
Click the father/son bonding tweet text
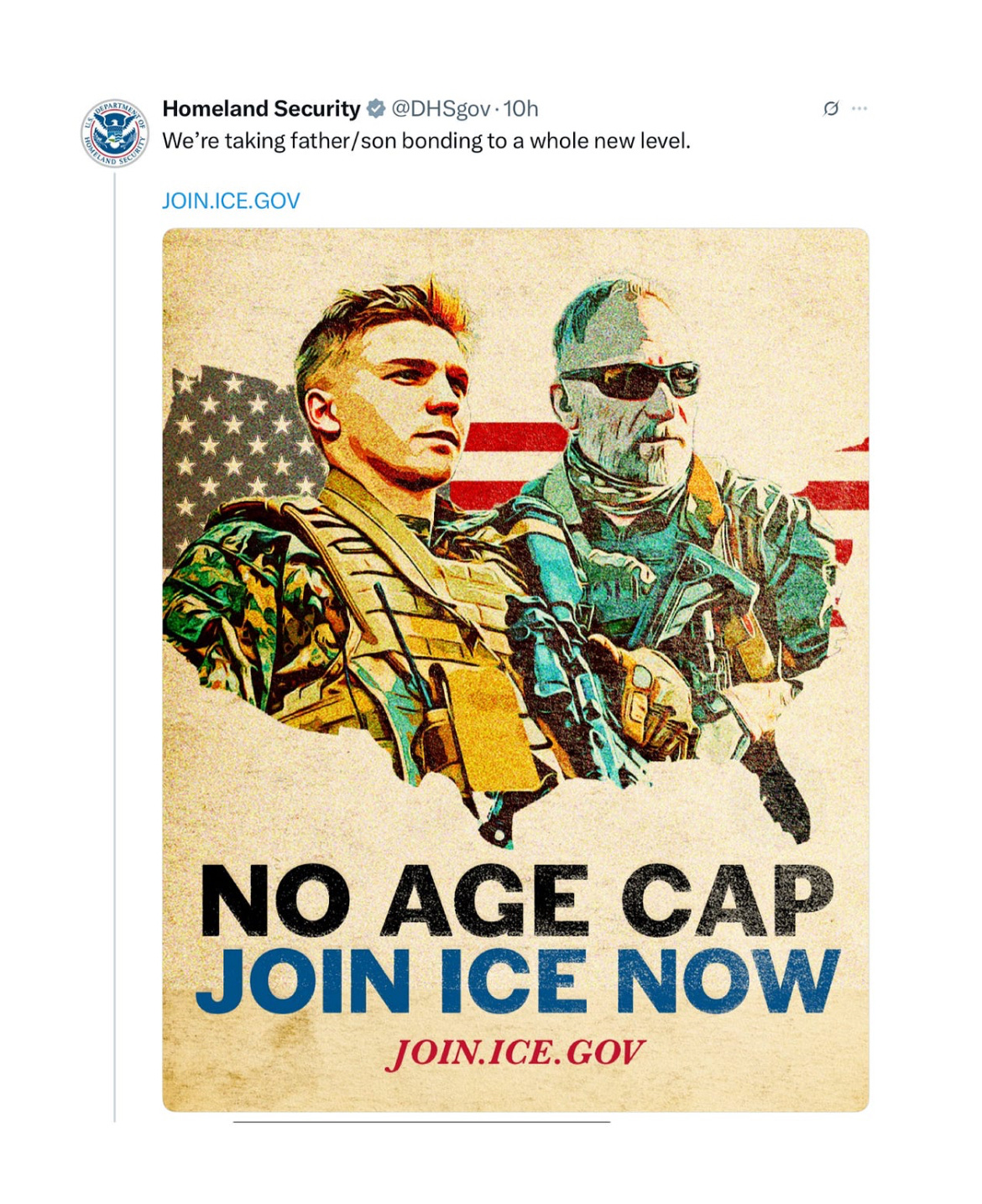coord(426,141)
